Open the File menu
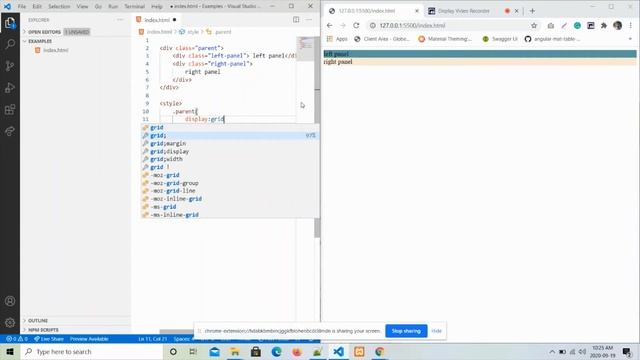 coord(22,7)
